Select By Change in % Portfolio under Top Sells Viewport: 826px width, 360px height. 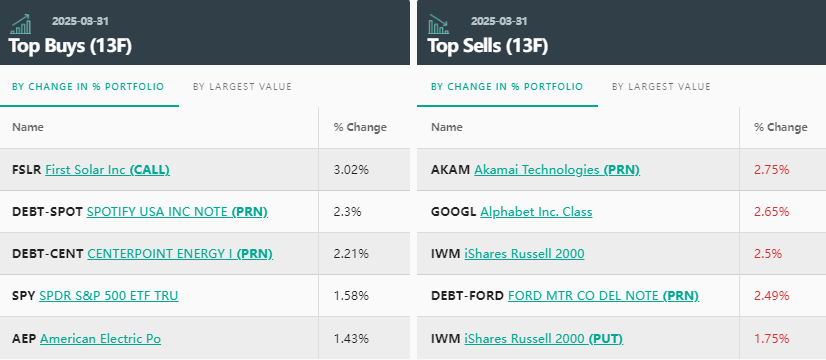pyautogui.click(x=507, y=87)
